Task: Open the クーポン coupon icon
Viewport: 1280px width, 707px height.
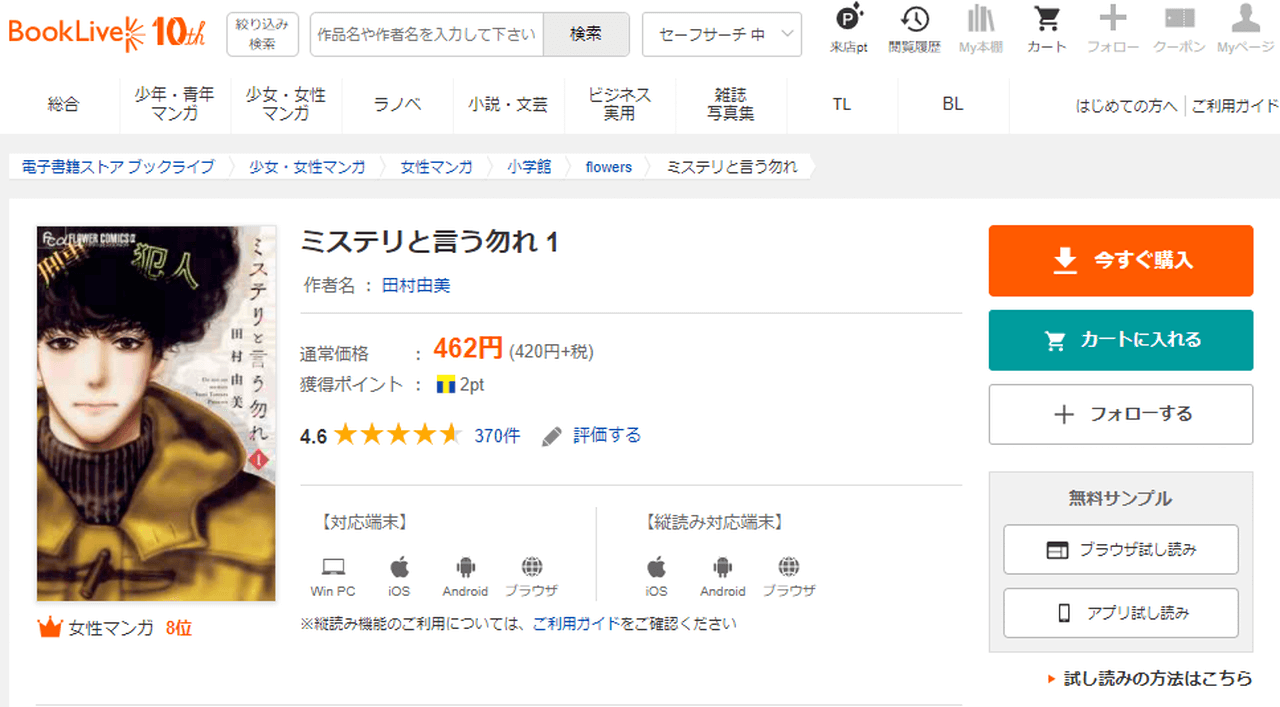Action: (x=1179, y=20)
